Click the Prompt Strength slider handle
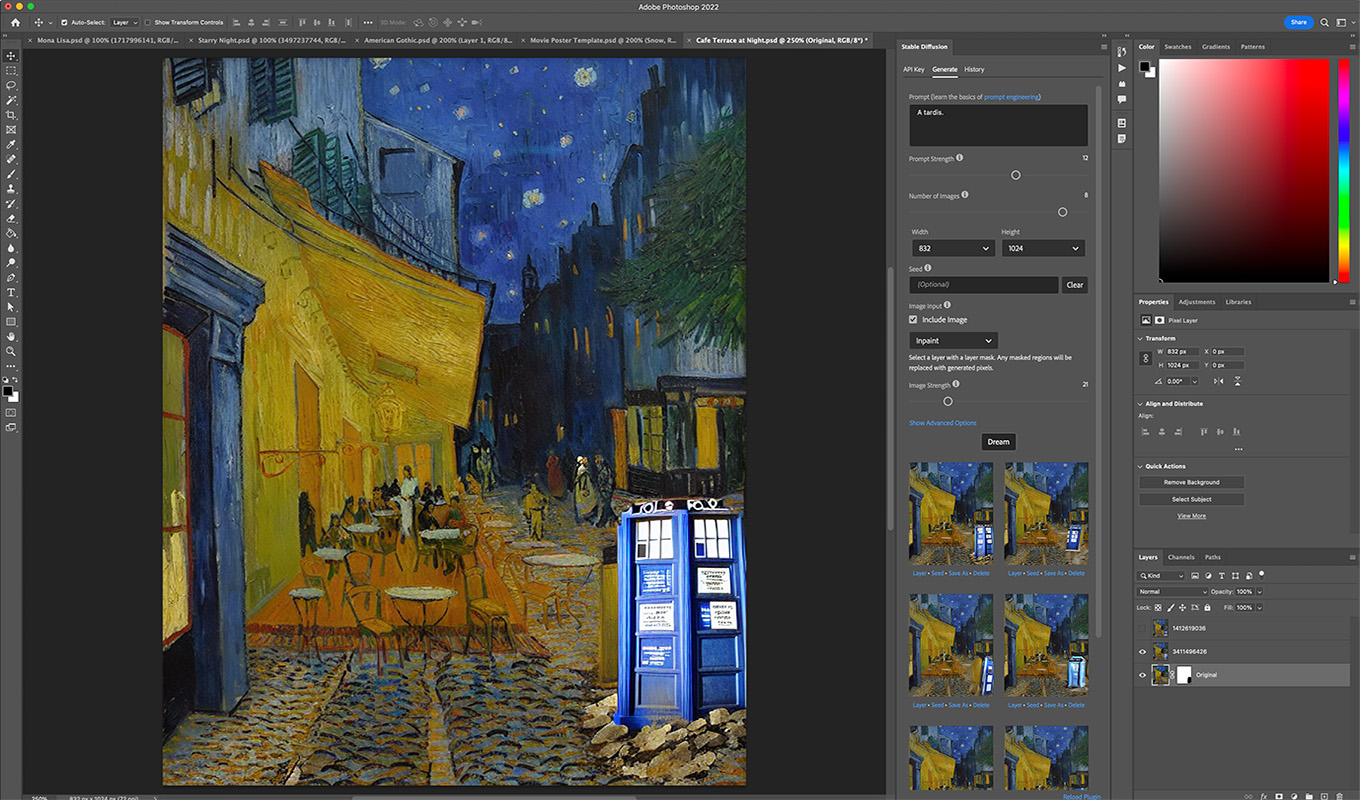 pos(1015,175)
